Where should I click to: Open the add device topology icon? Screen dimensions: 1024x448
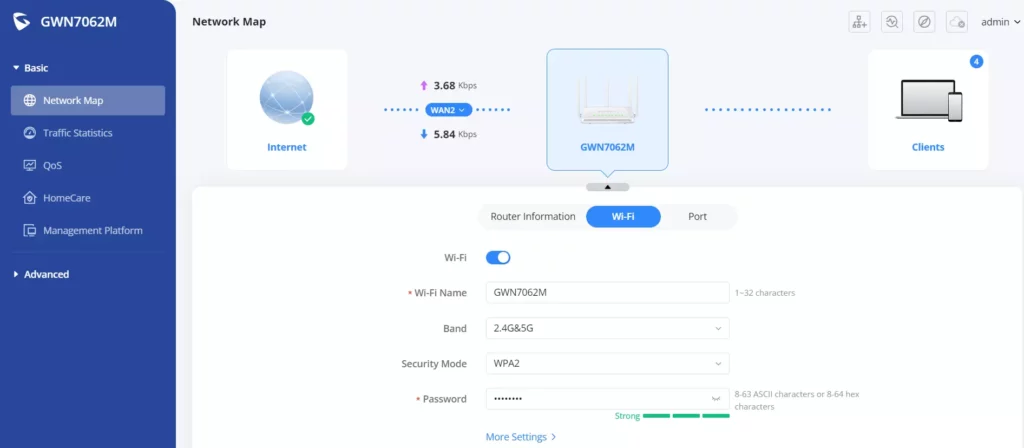(859, 22)
